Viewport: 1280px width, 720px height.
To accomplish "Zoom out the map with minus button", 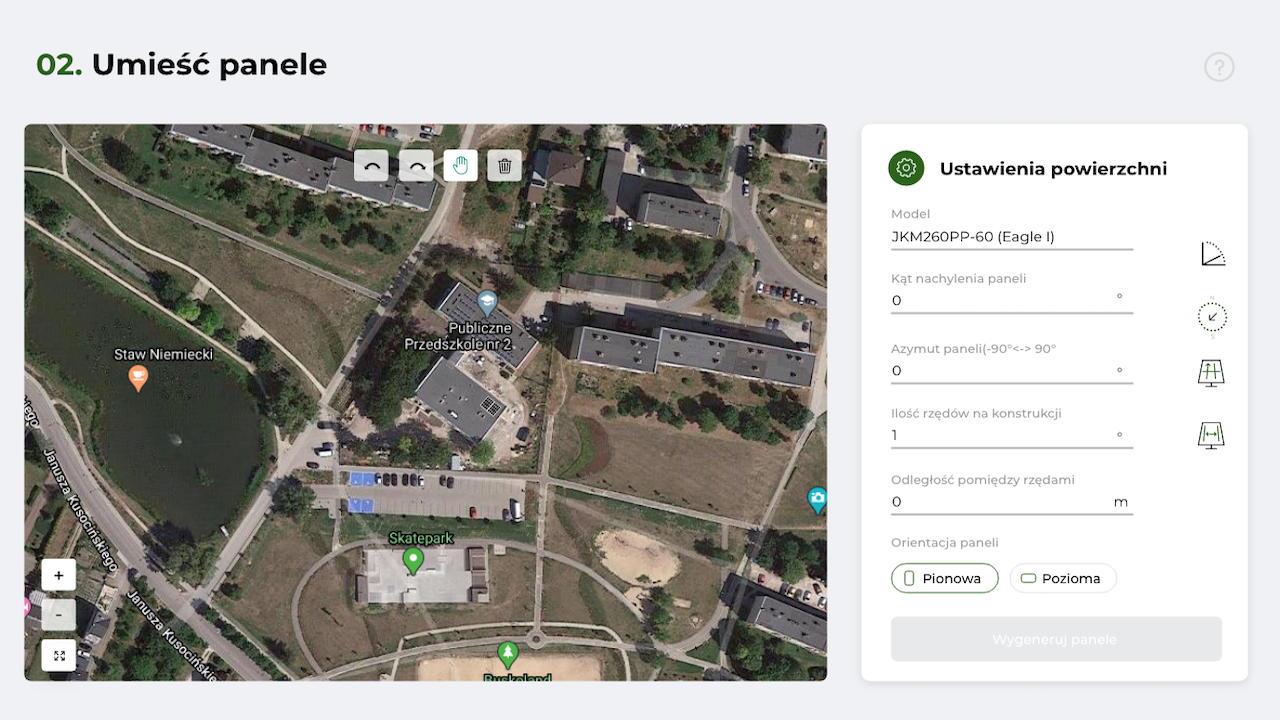I will pyautogui.click(x=59, y=614).
